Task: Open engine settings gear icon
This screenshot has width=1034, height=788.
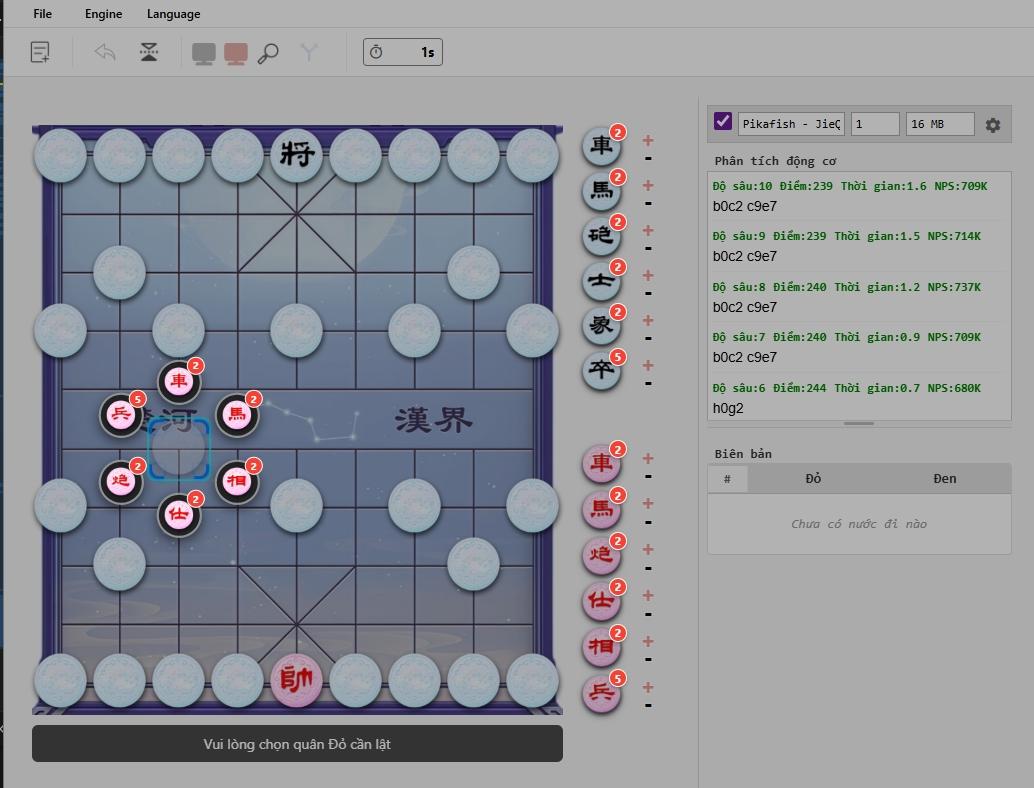Action: [992, 125]
